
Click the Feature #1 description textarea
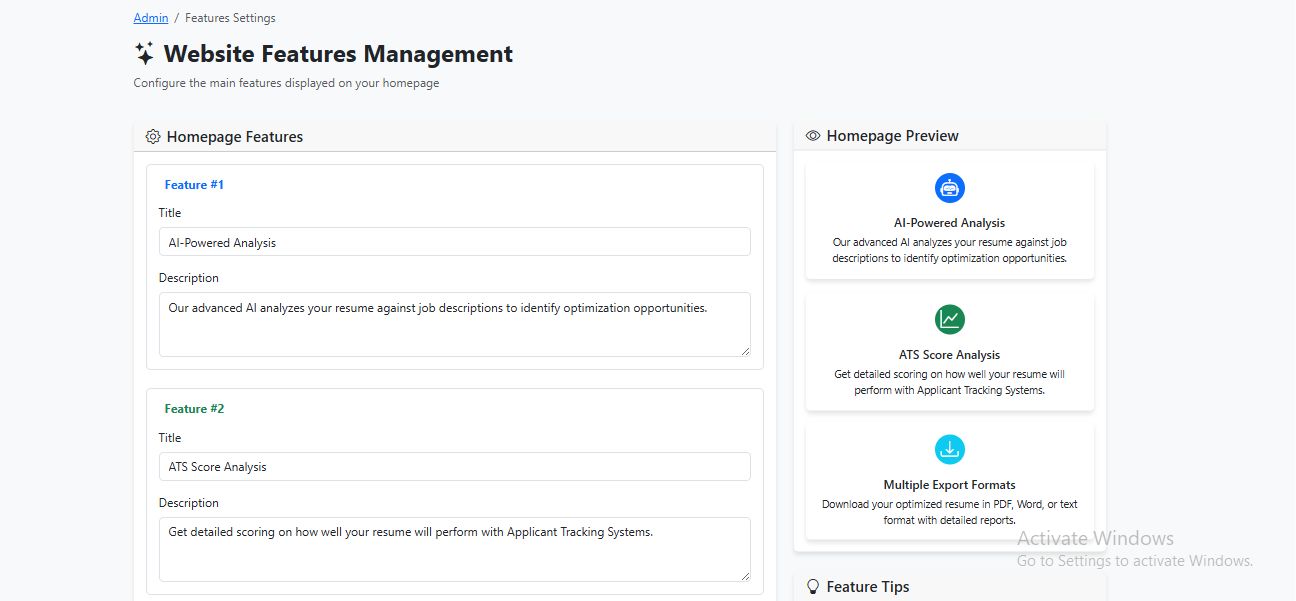tap(454, 324)
